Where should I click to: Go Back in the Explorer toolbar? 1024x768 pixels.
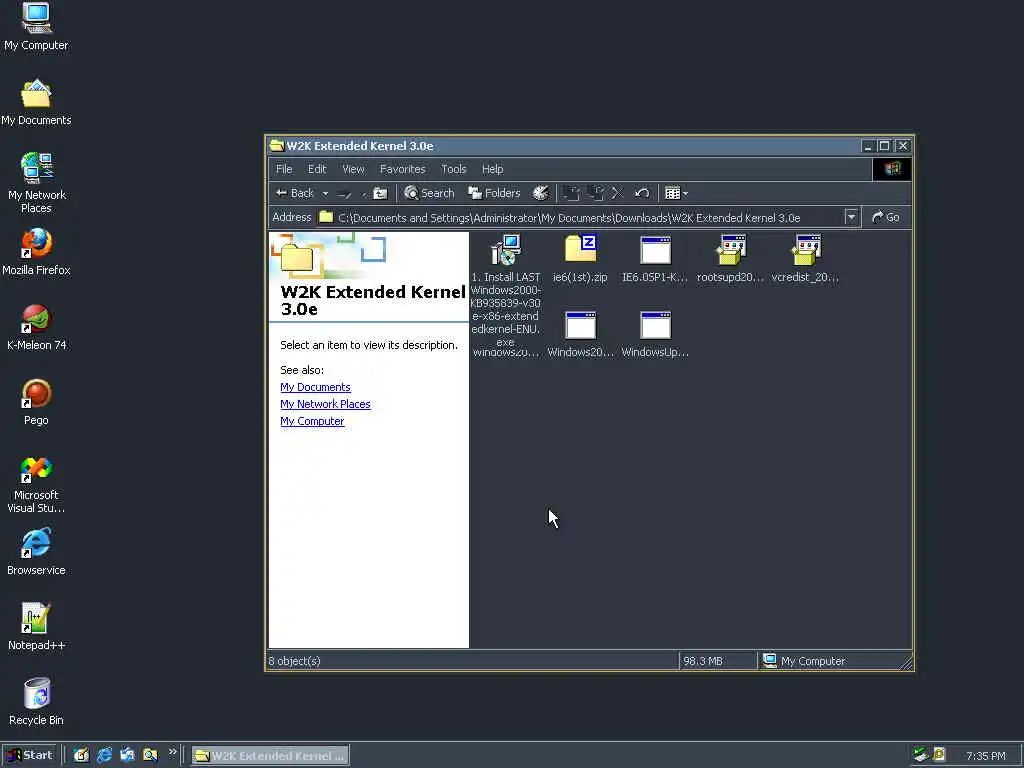pyautogui.click(x=295, y=193)
